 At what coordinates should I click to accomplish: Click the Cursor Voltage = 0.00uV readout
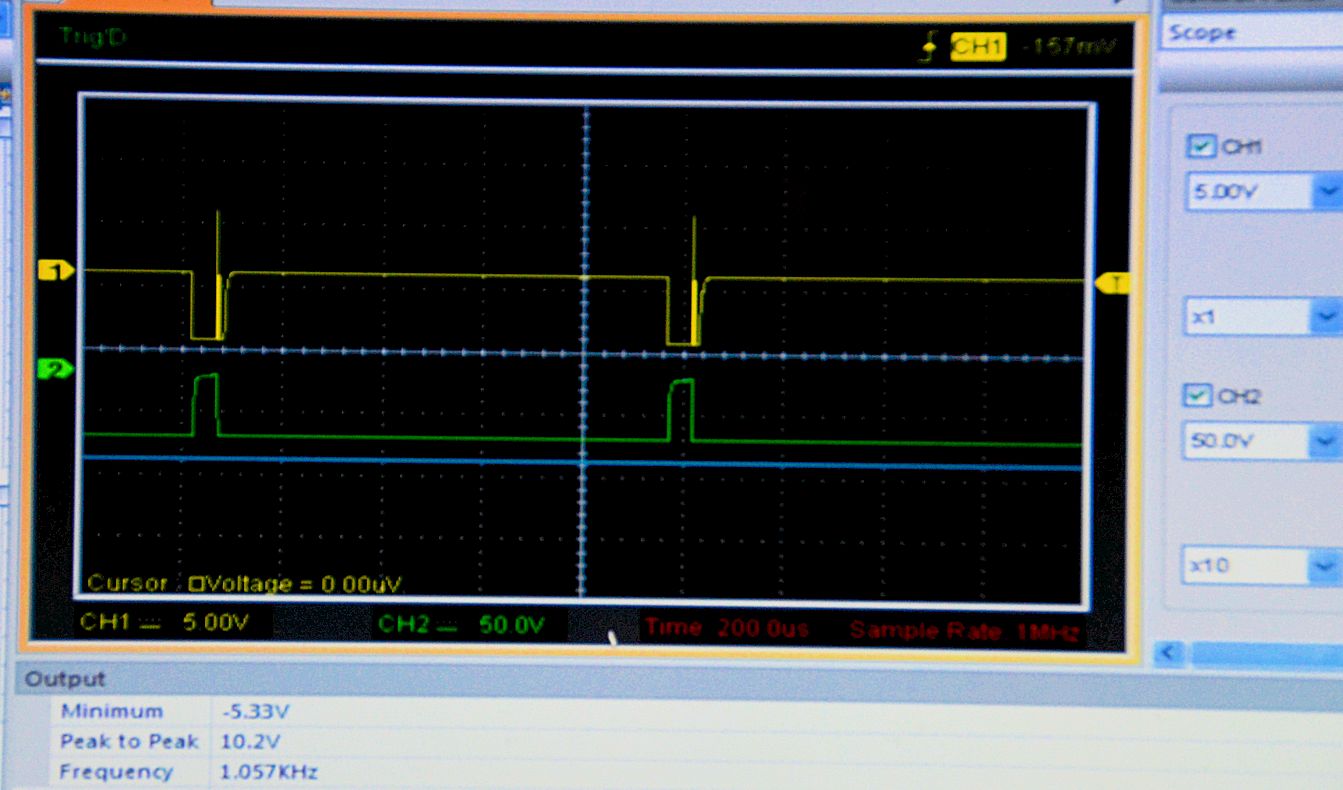pyautogui.click(x=246, y=583)
